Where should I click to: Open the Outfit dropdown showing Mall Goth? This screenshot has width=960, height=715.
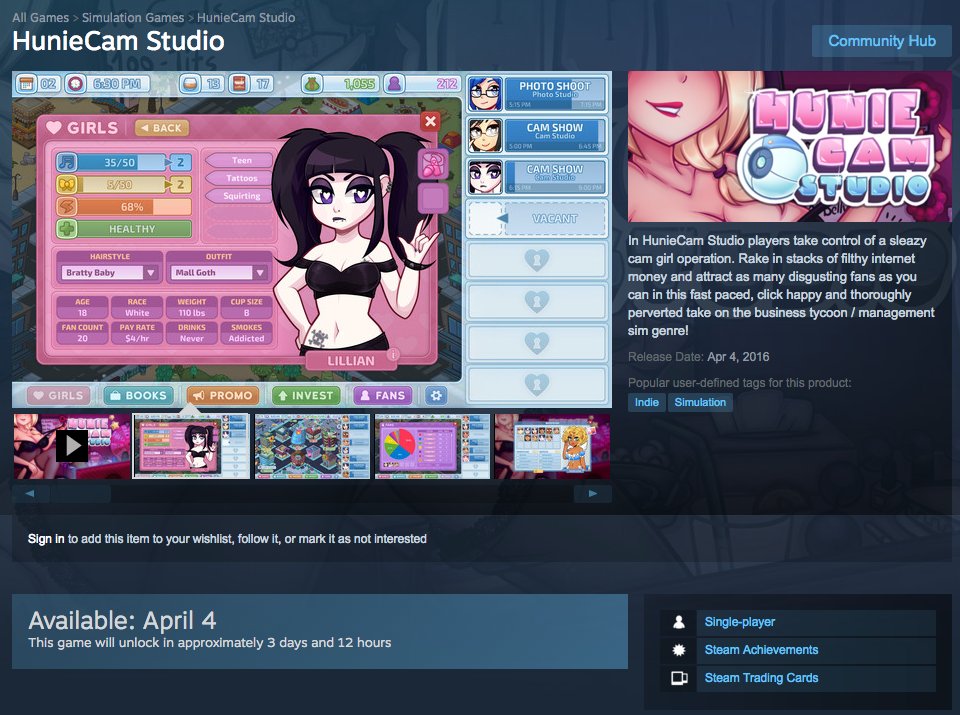tap(219, 272)
